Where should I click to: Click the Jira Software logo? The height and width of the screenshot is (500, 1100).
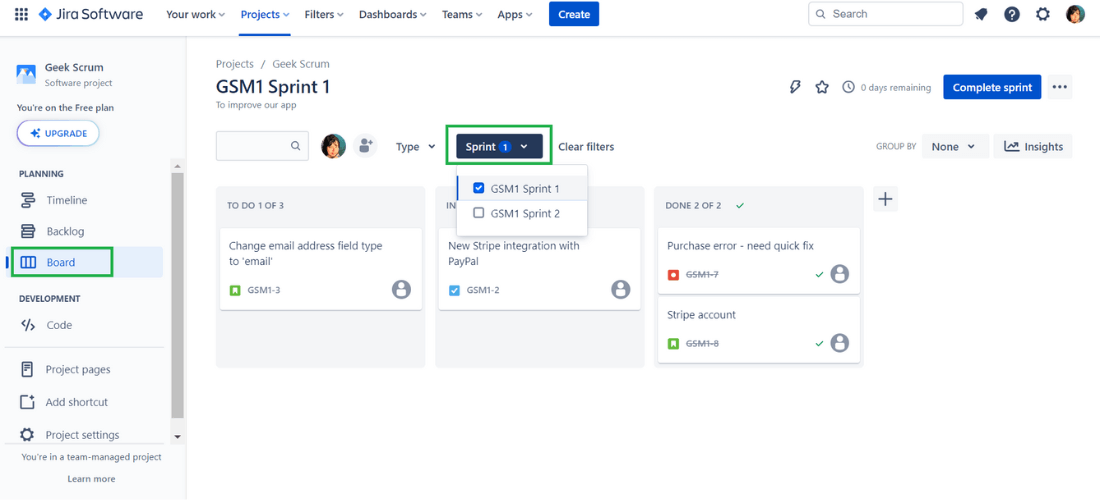click(90, 14)
